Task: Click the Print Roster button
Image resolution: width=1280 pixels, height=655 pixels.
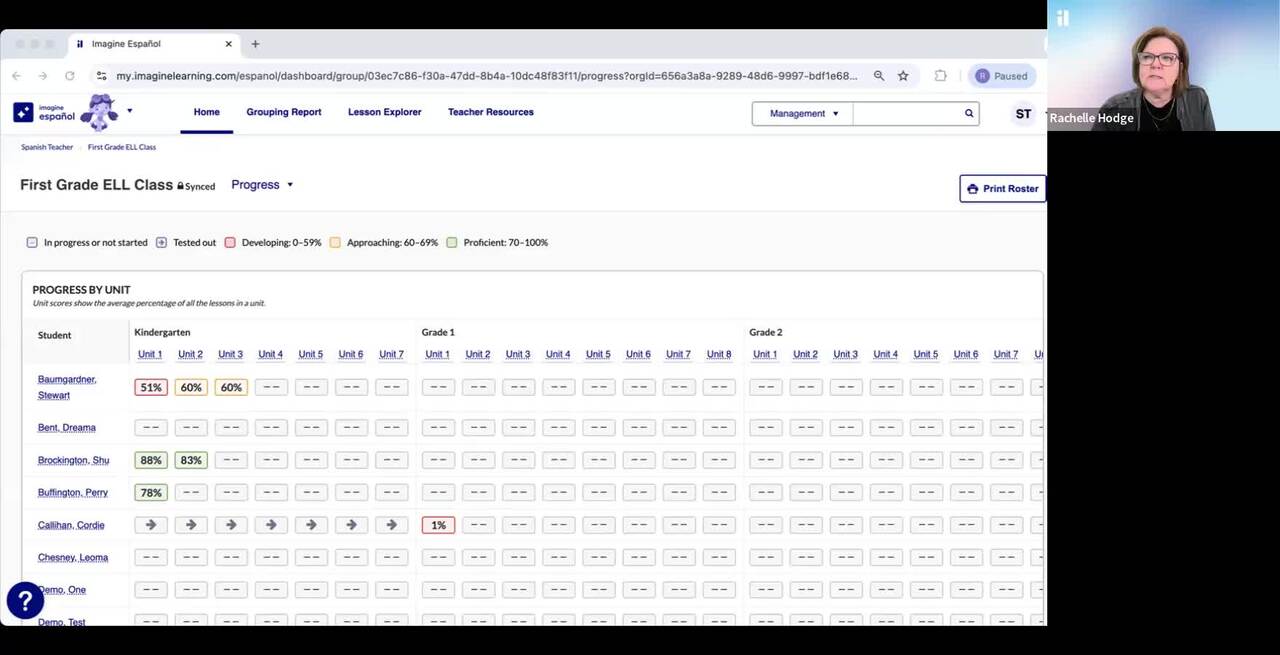Action: (x=1002, y=189)
